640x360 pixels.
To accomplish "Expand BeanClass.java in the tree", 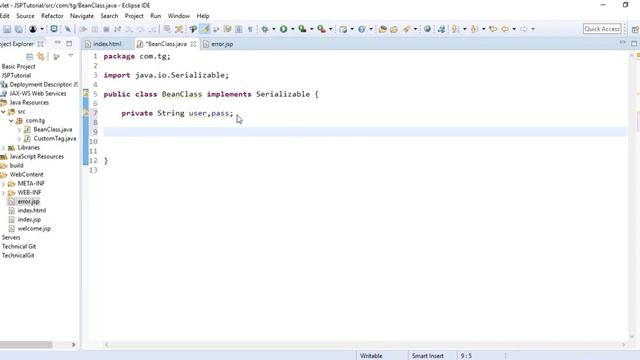I will point(19,130).
